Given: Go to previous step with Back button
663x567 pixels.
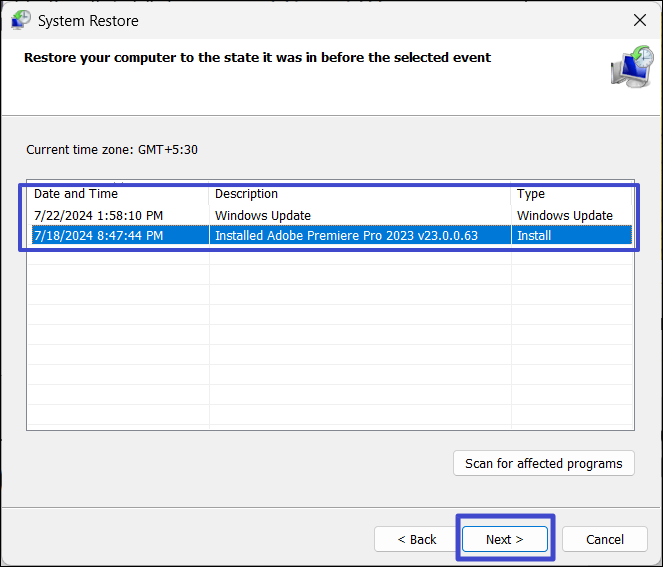Looking at the screenshot, I should 417,539.
